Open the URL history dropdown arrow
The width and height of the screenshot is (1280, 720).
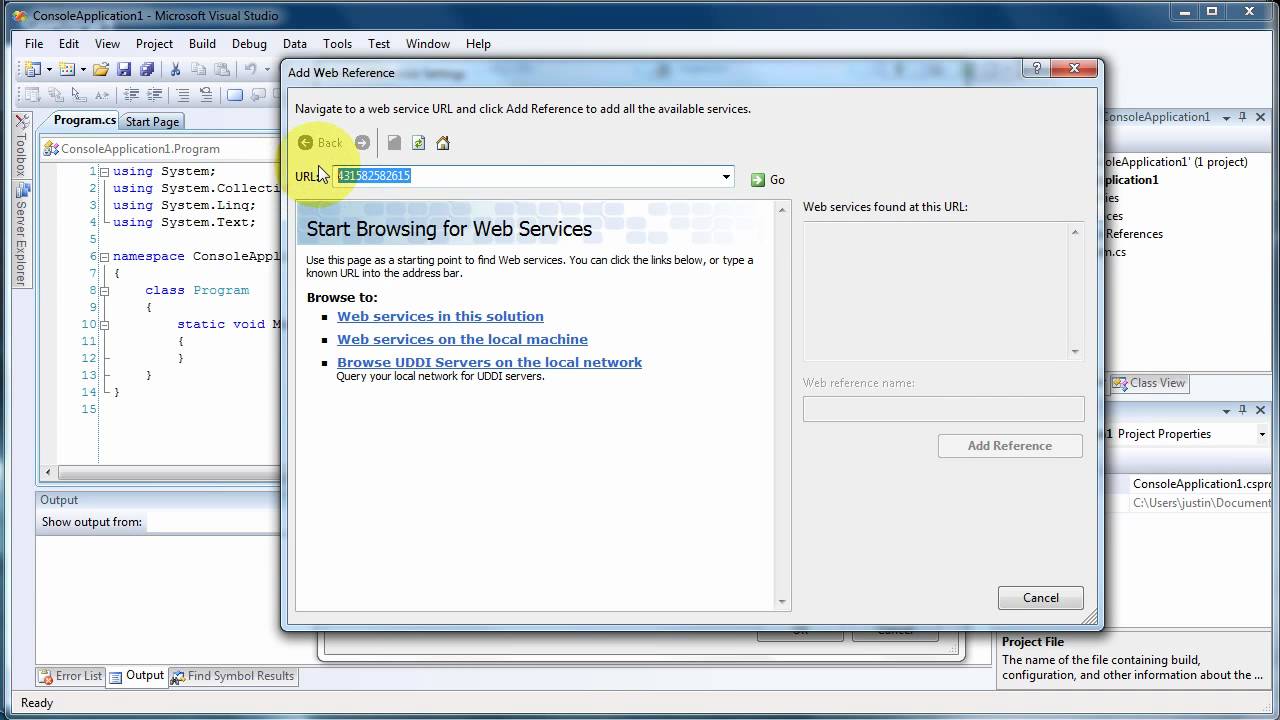pyautogui.click(x=726, y=177)
